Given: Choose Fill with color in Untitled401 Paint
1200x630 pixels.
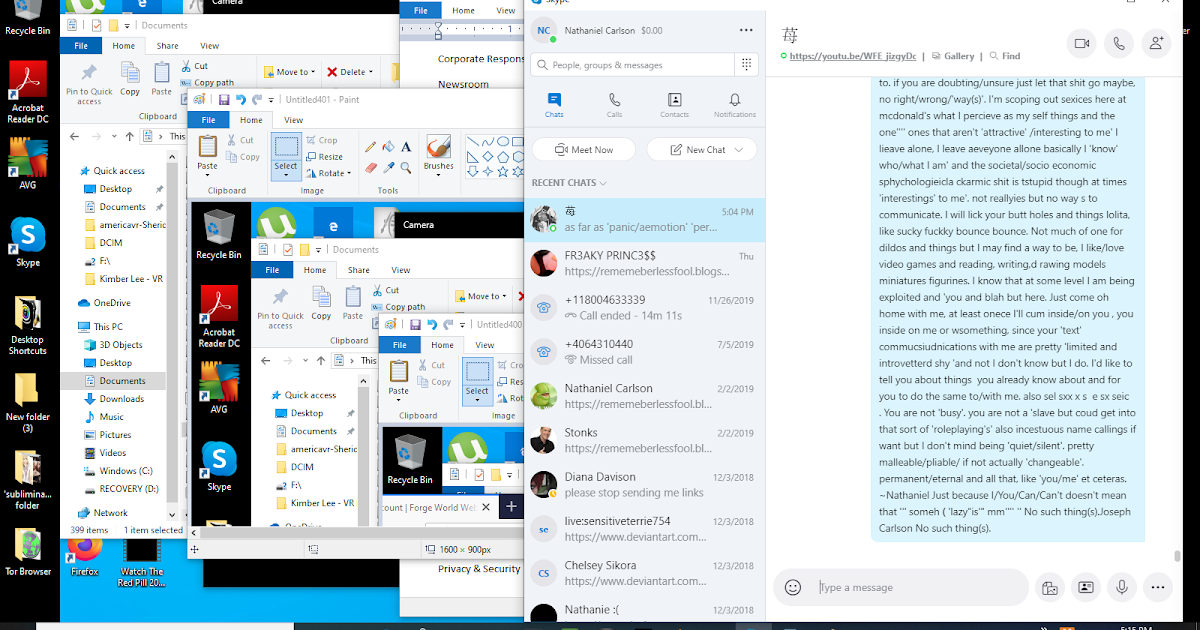Looking at the screenshot, I should [x=389, y=147].
